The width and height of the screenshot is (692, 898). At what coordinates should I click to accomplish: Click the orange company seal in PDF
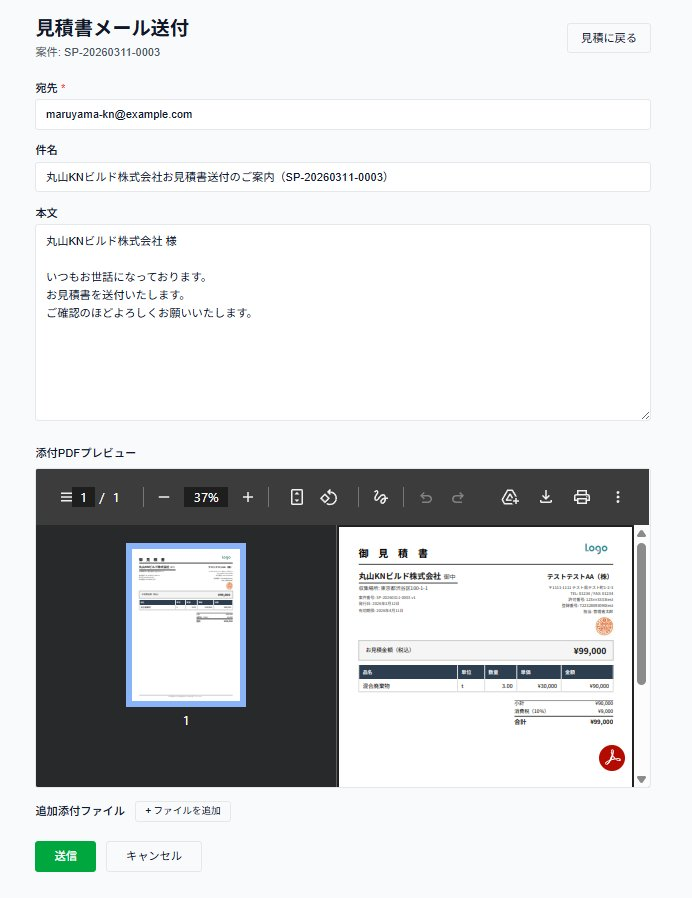pos(604,626)
